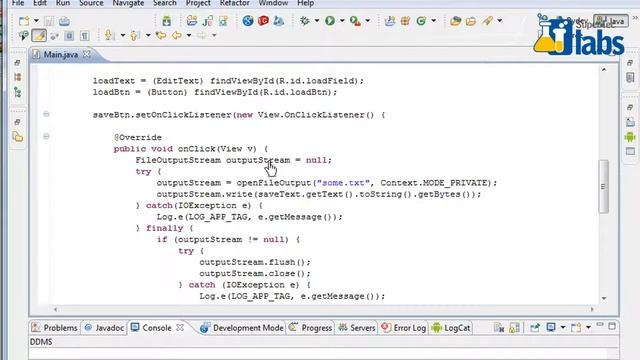Click the Debug bug icon
The image size is (640, 360).
(x=304, y=20)
